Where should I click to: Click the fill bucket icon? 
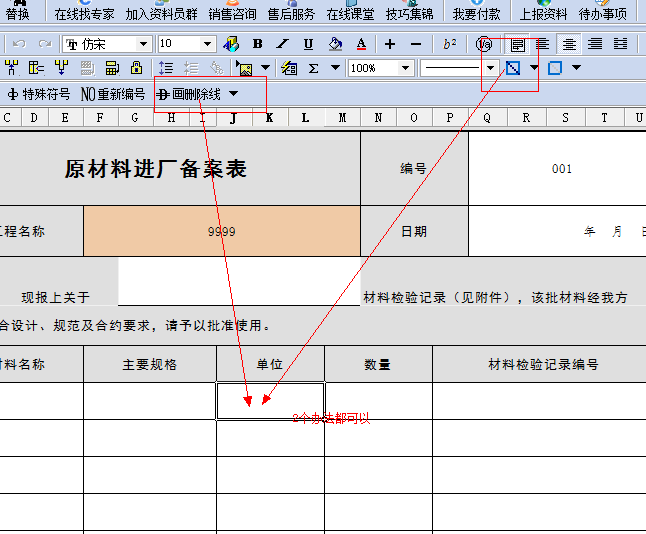[335, 44]
